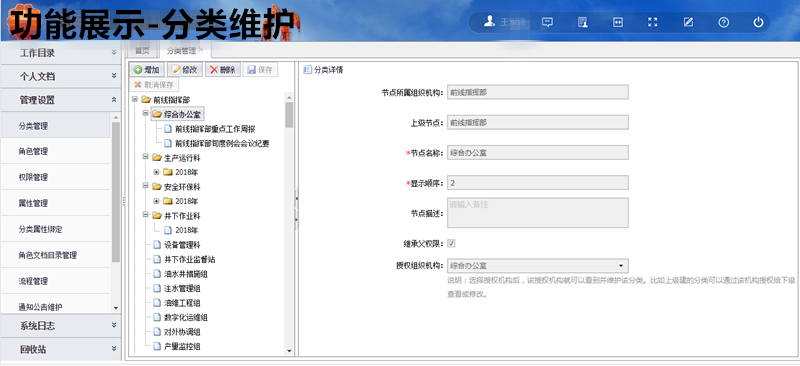Viewport: 800px width, 366px height.
Task: Click the 节点名称 input field
Action: pyautogui.click(x=538, y=153)
